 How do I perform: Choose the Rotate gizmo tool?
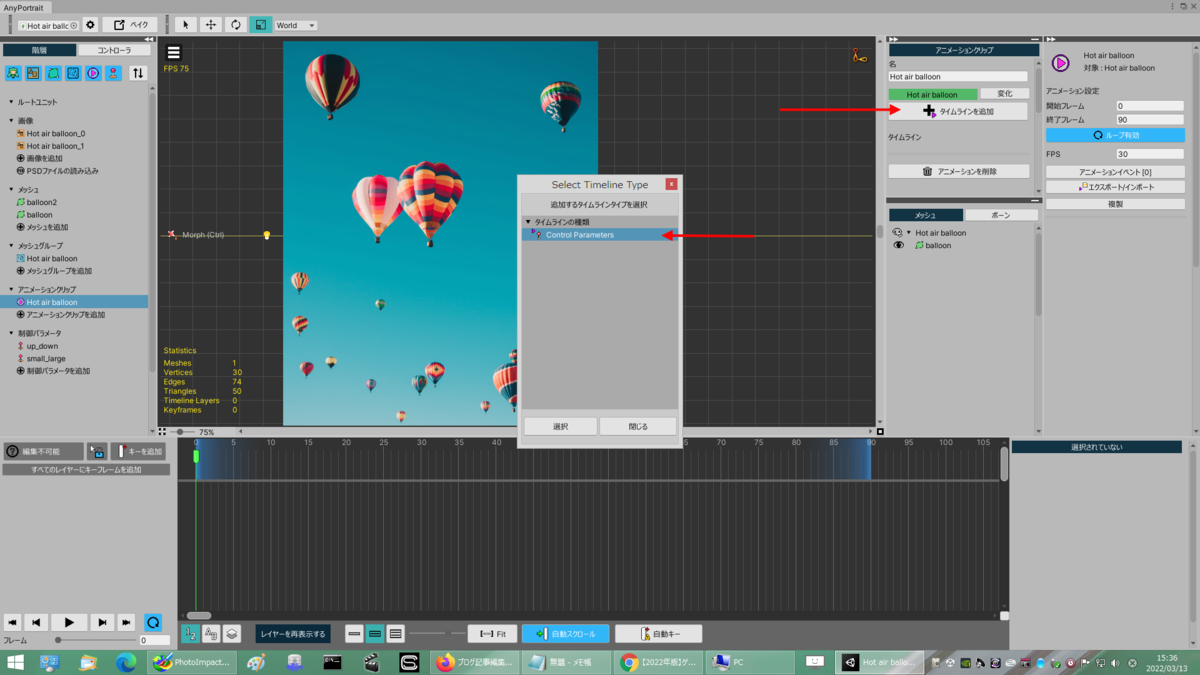pos(235,25)
